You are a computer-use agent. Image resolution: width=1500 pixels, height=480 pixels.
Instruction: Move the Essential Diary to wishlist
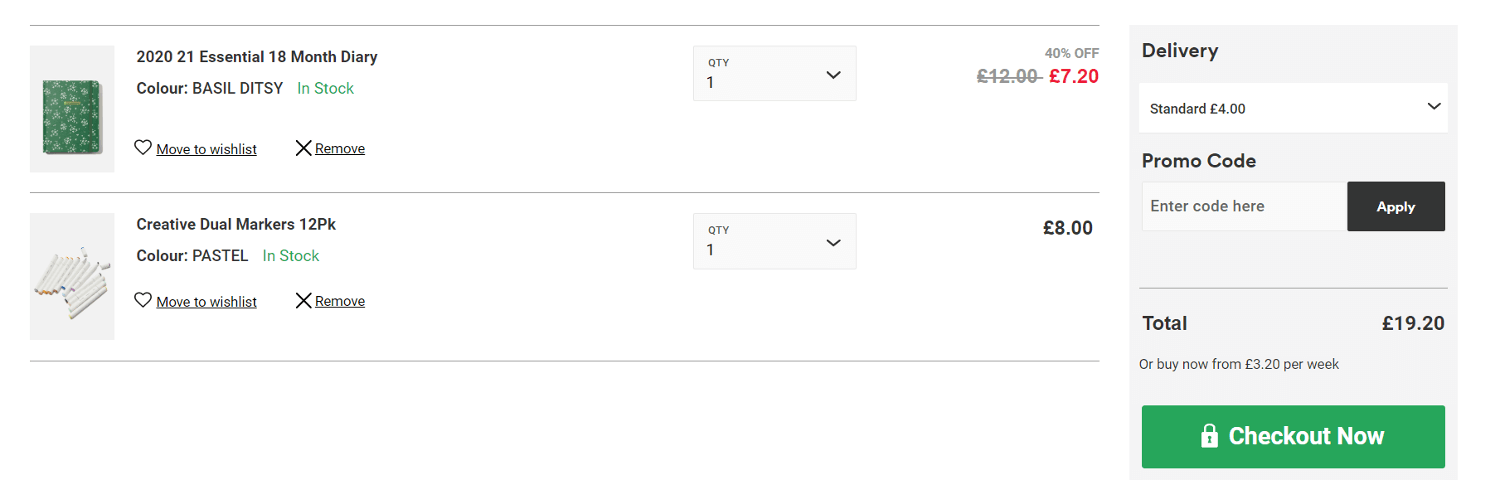click(x=206, y=149)
